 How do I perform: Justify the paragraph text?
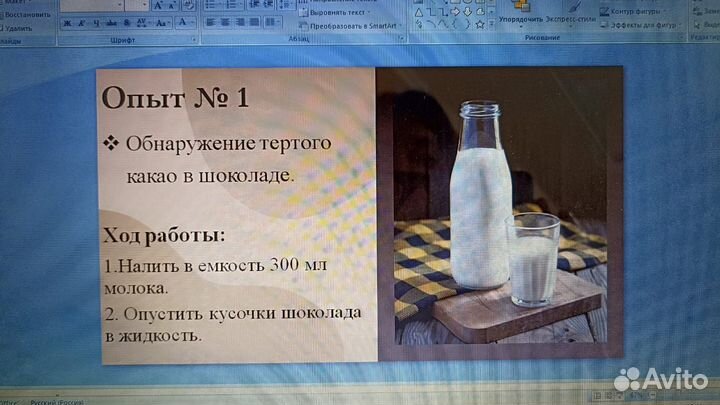(x=254, y=22)
